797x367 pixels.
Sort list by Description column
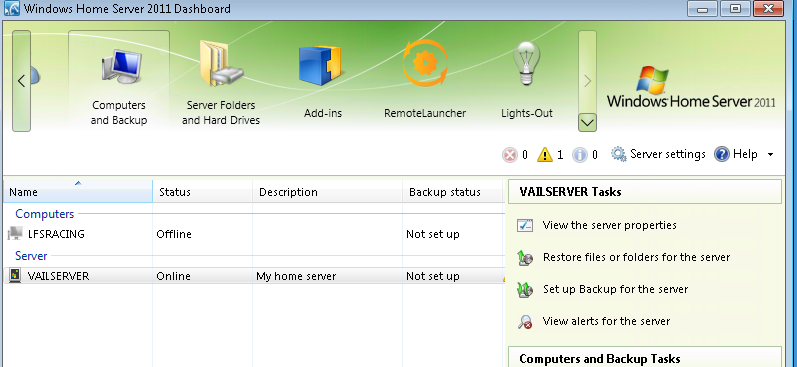tap(328, 192)
